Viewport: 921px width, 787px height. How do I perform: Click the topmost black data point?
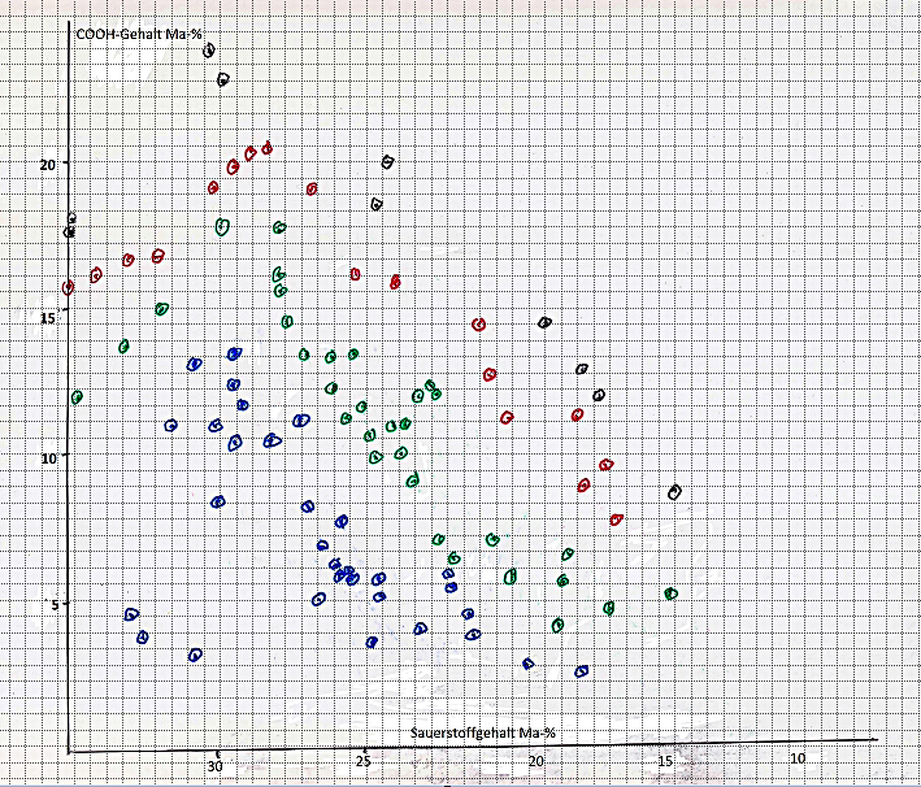209,49
